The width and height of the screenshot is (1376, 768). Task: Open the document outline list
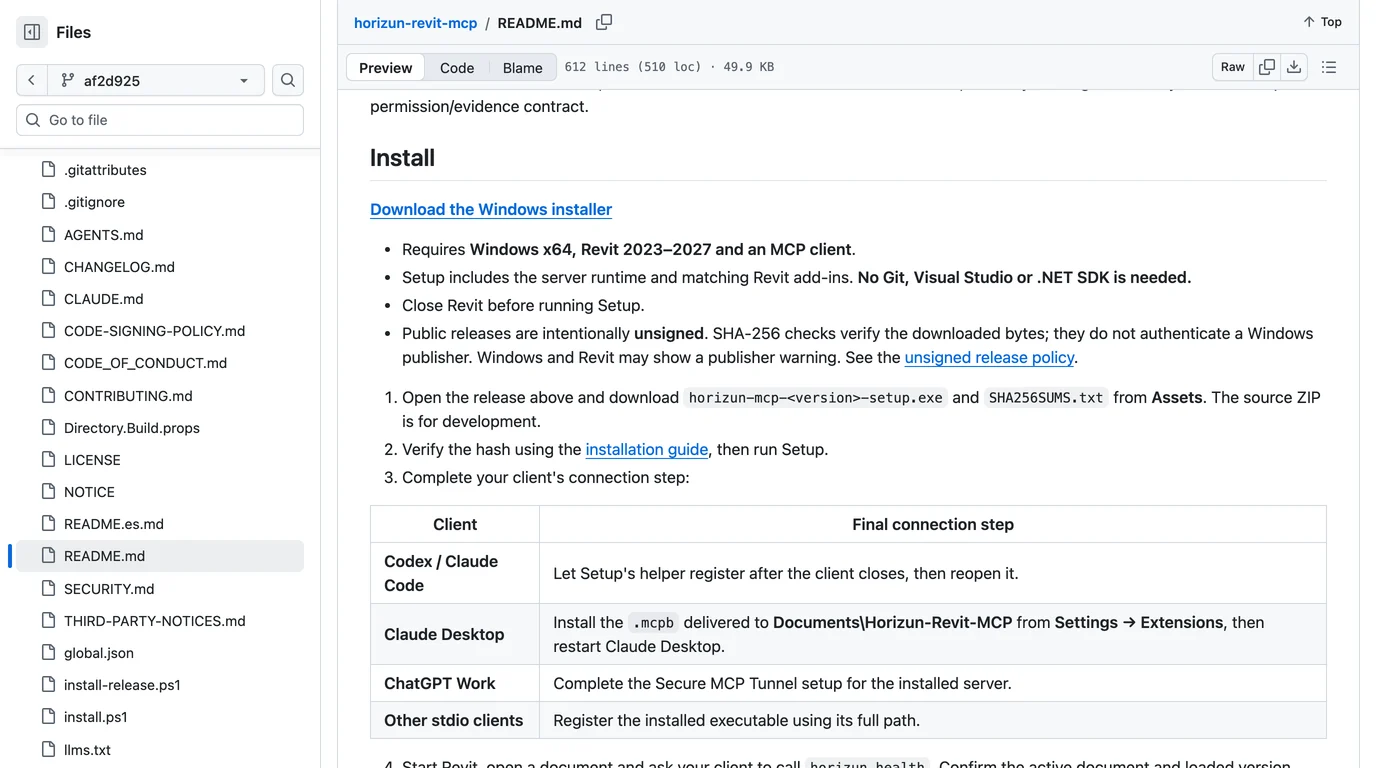coord(1329,67)
